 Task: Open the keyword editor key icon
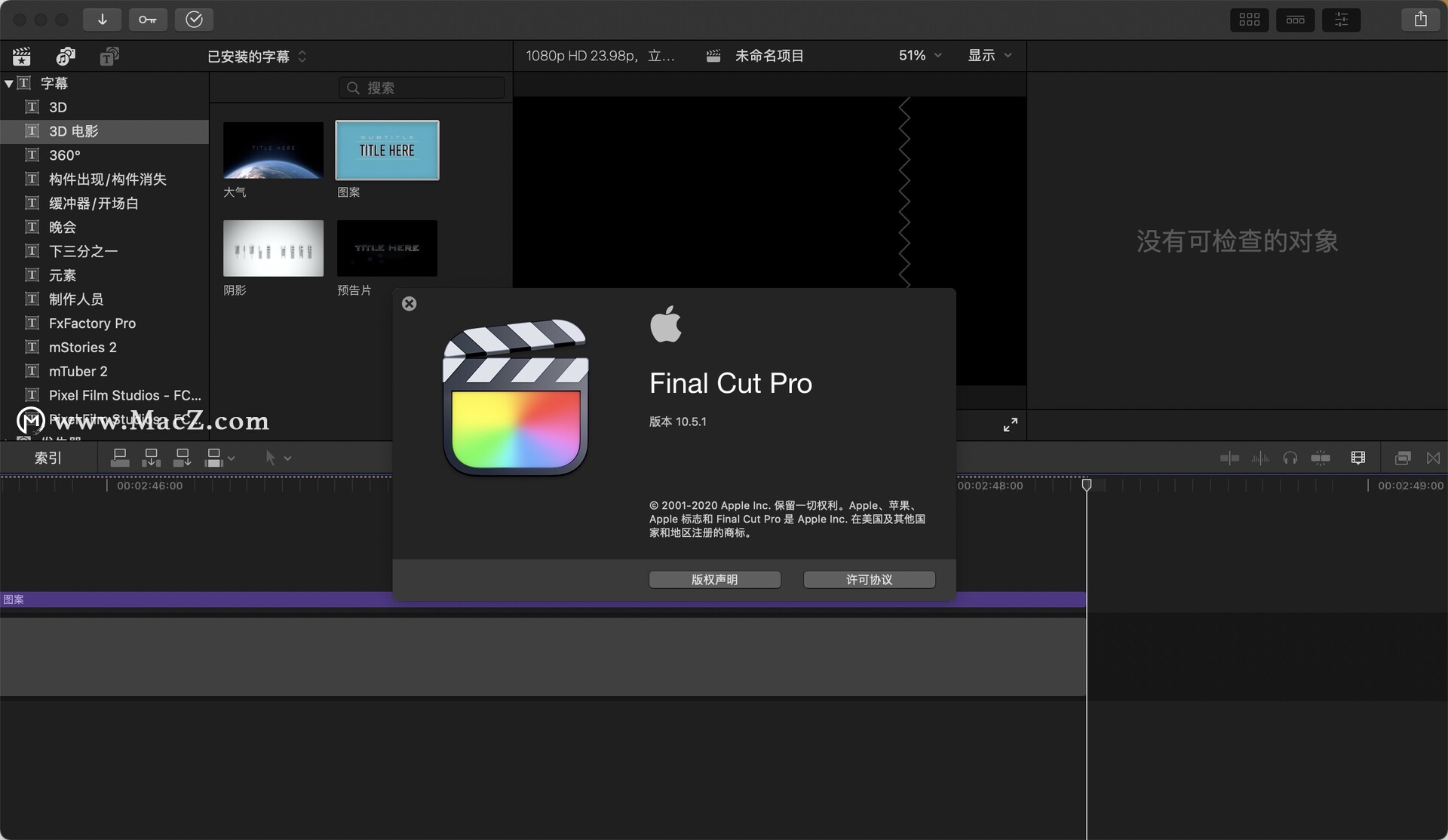148,20
